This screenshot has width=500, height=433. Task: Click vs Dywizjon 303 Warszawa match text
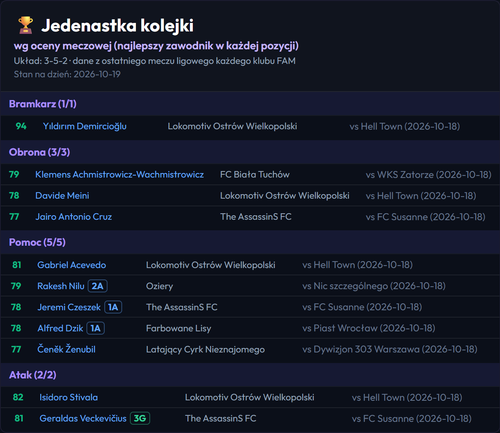pos(390,349)
